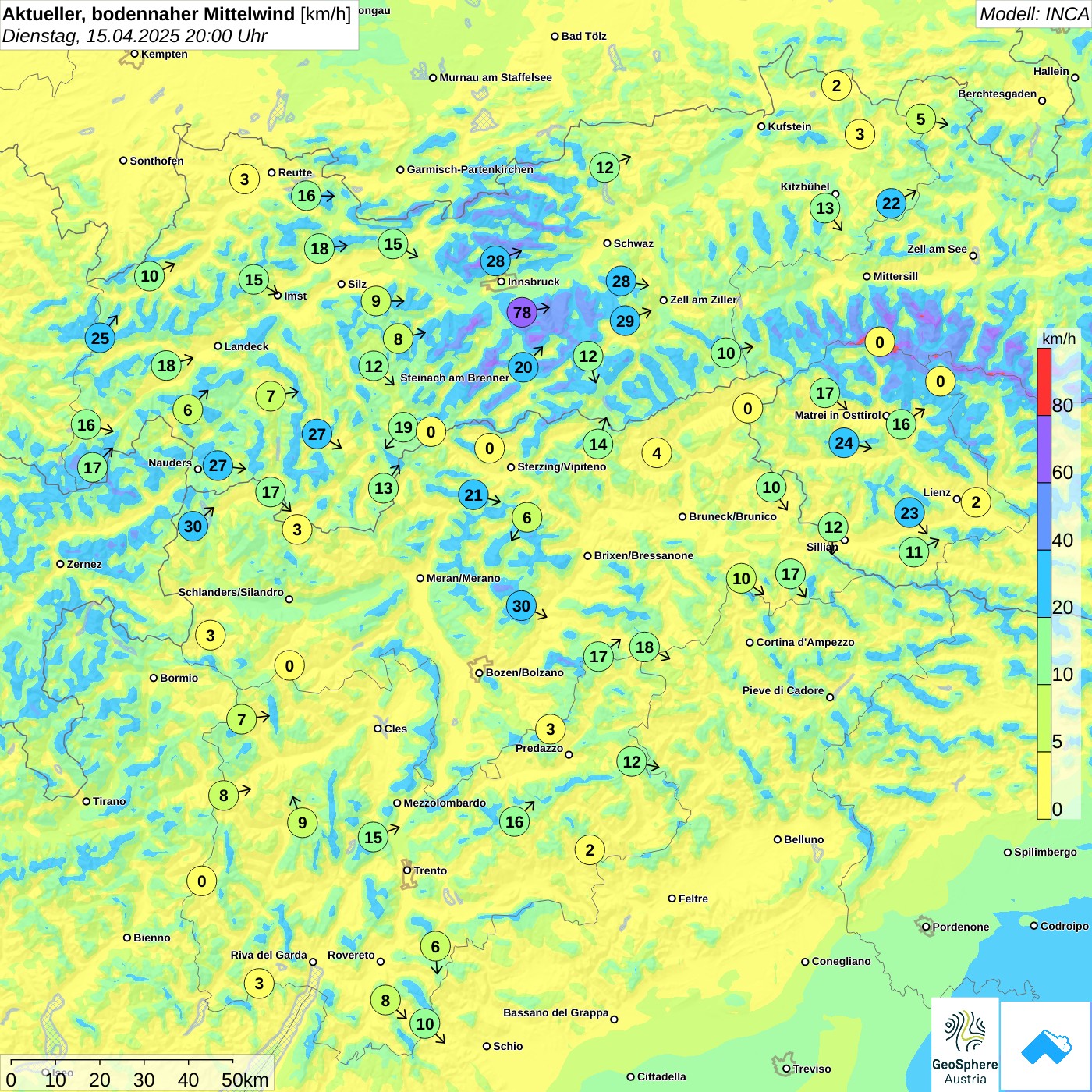Click the Pordenone city label

point(961,927)
